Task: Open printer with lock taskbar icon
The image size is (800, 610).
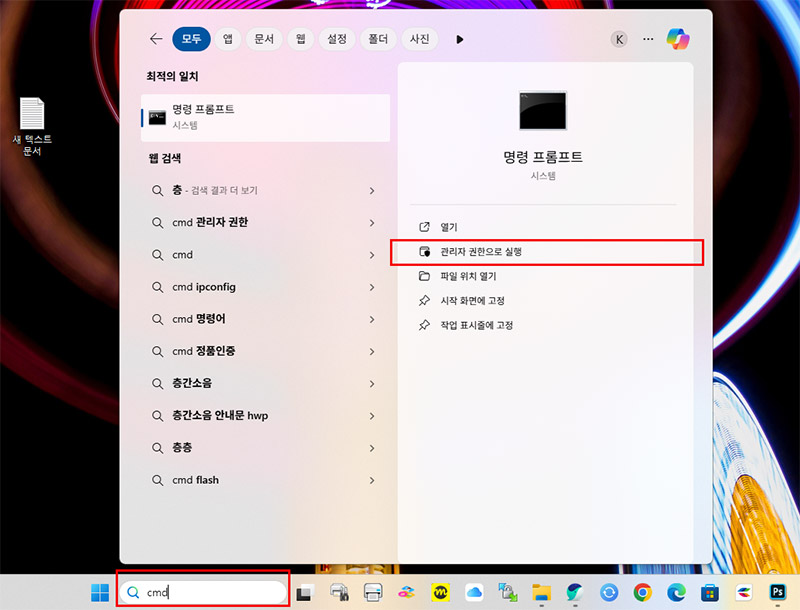Action: tap(339, 592)
